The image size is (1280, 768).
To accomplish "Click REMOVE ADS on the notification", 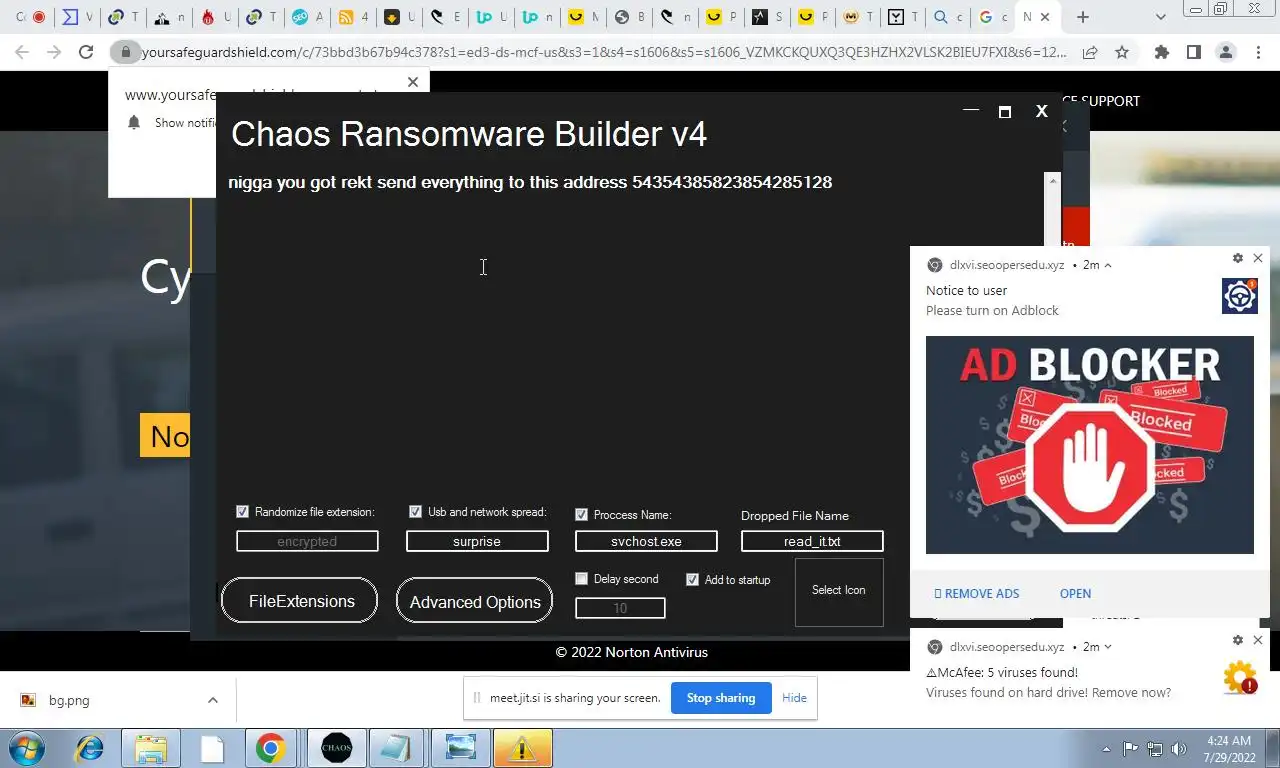I will [977, 593].
